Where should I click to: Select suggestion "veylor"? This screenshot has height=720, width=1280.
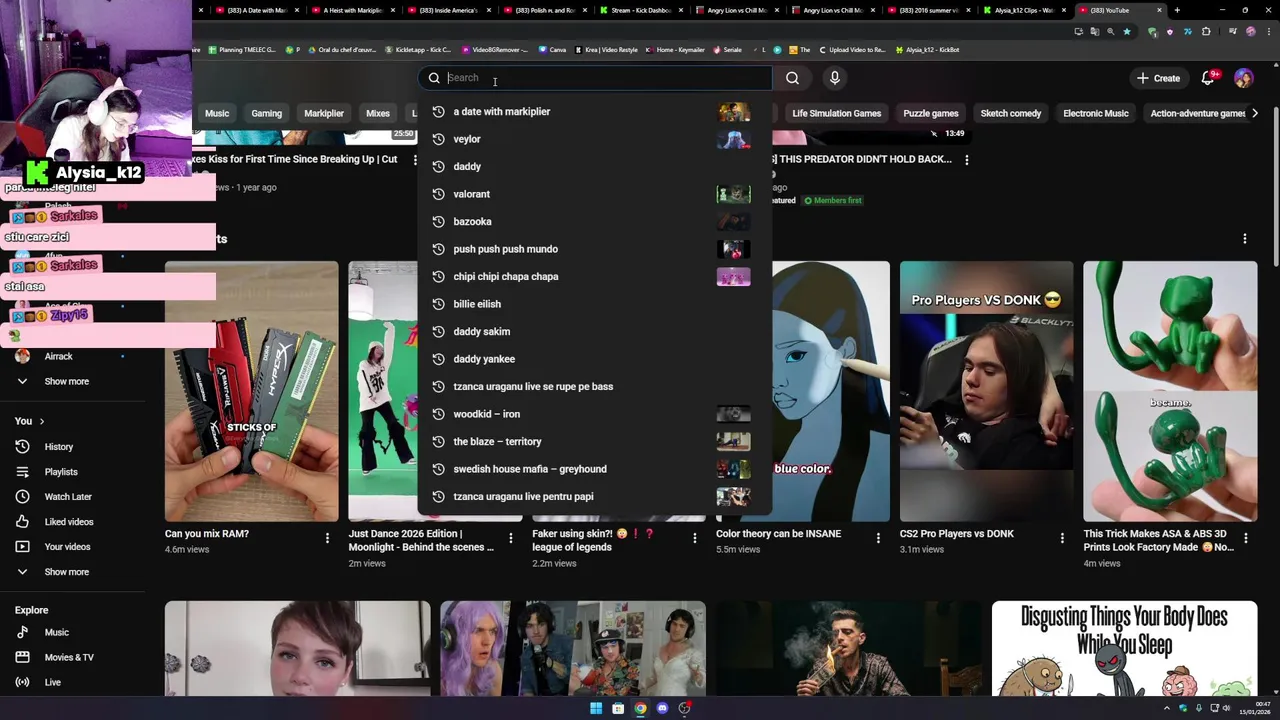pyautogui.click(x=594, y=139)
